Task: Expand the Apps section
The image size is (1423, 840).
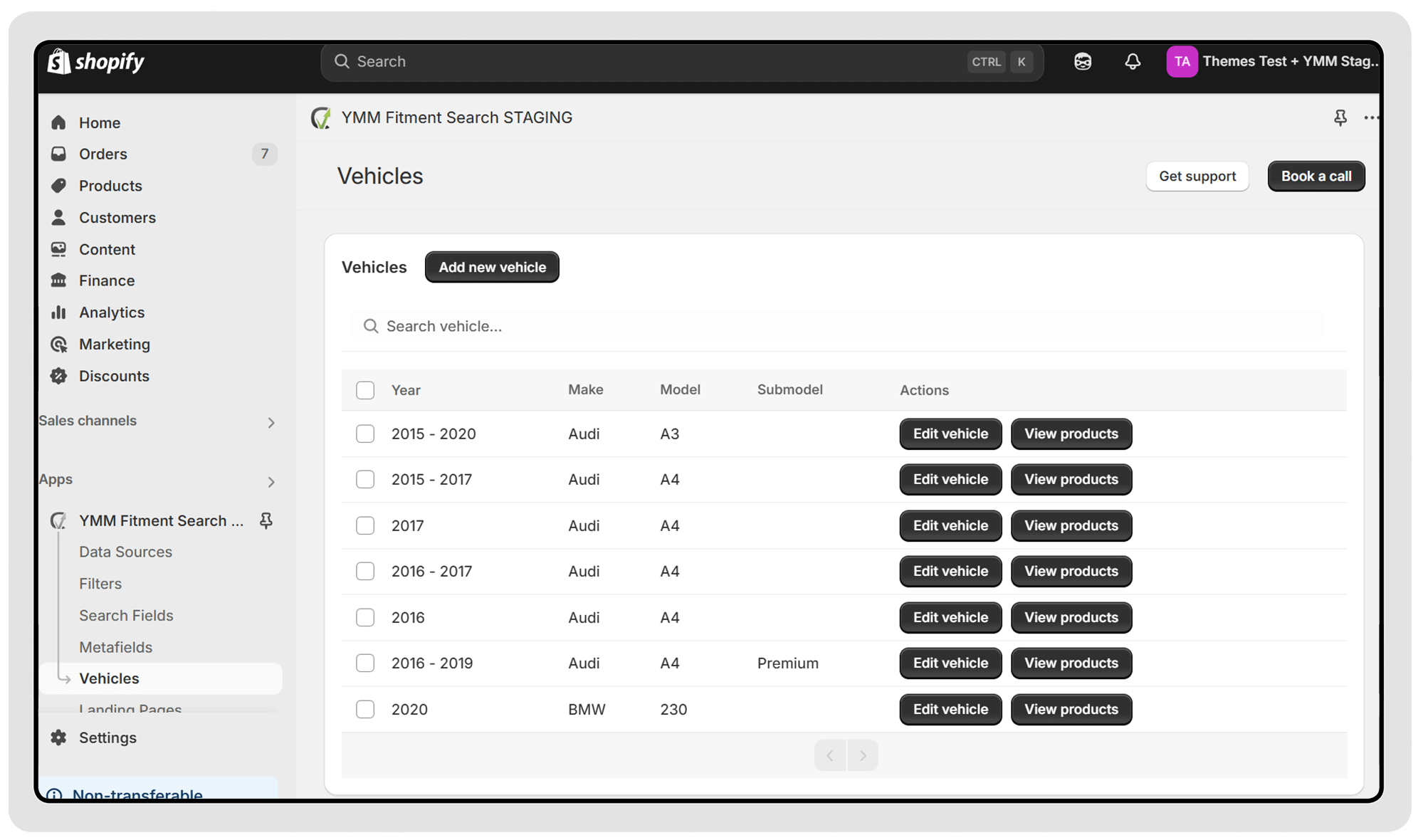Action: point(271,482)
